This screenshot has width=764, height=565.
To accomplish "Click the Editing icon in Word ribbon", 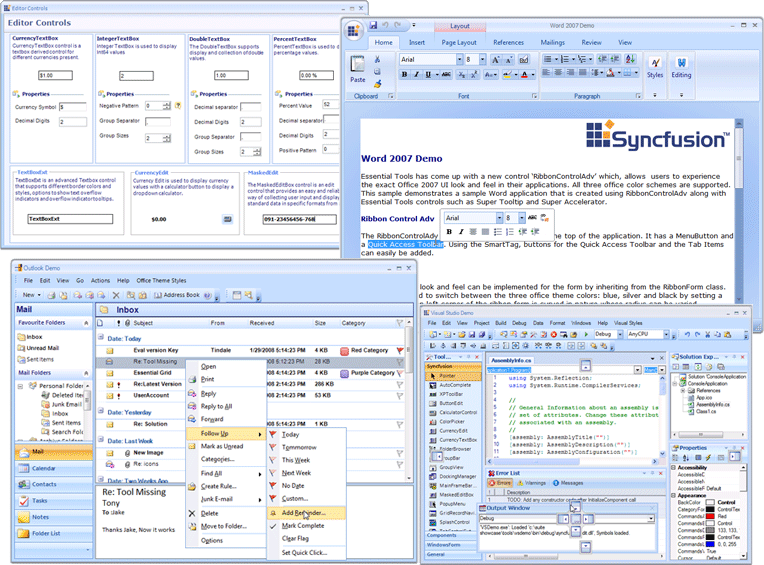I will coord(681,66).
